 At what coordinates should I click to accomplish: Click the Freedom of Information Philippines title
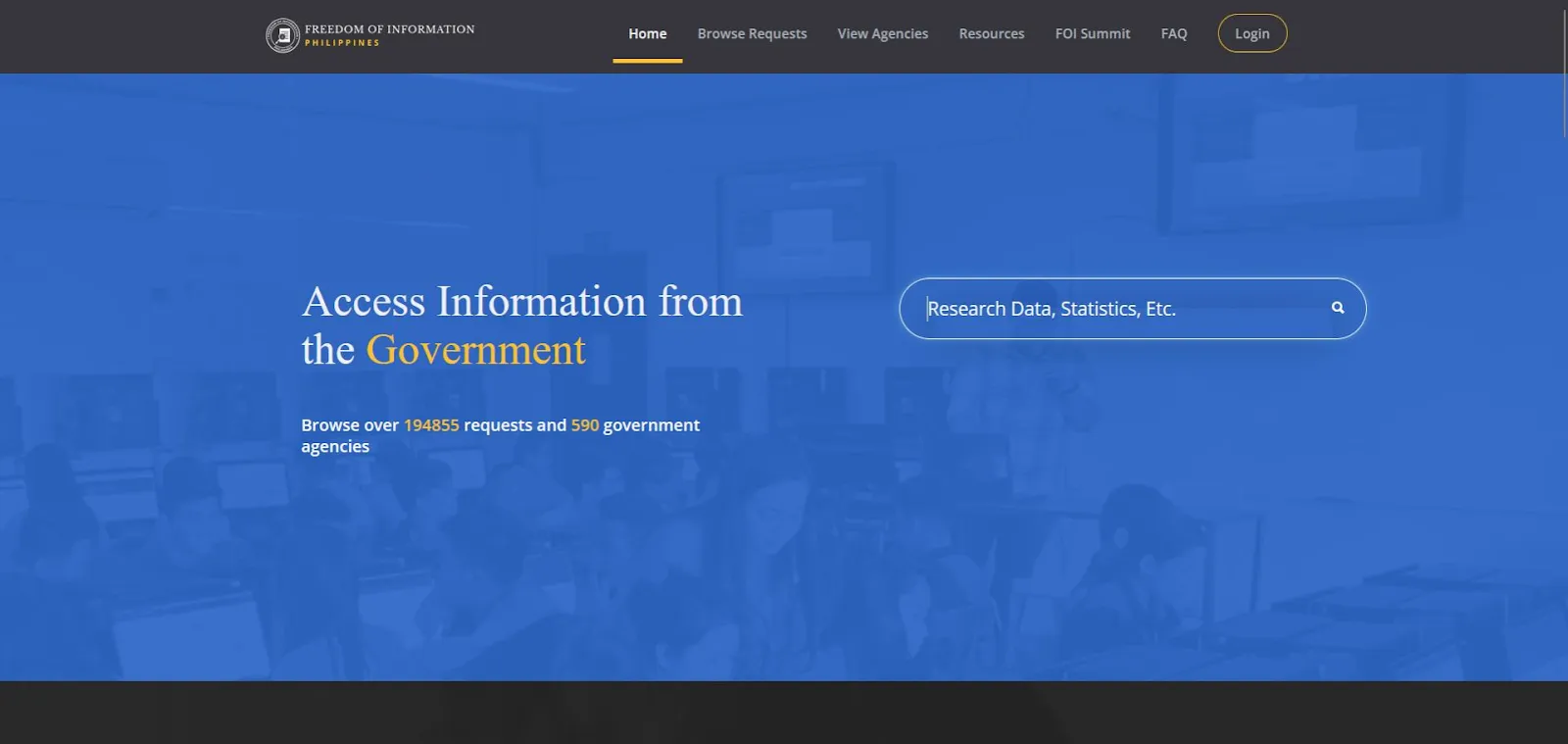pyautogui.click(x=389, y=35)
